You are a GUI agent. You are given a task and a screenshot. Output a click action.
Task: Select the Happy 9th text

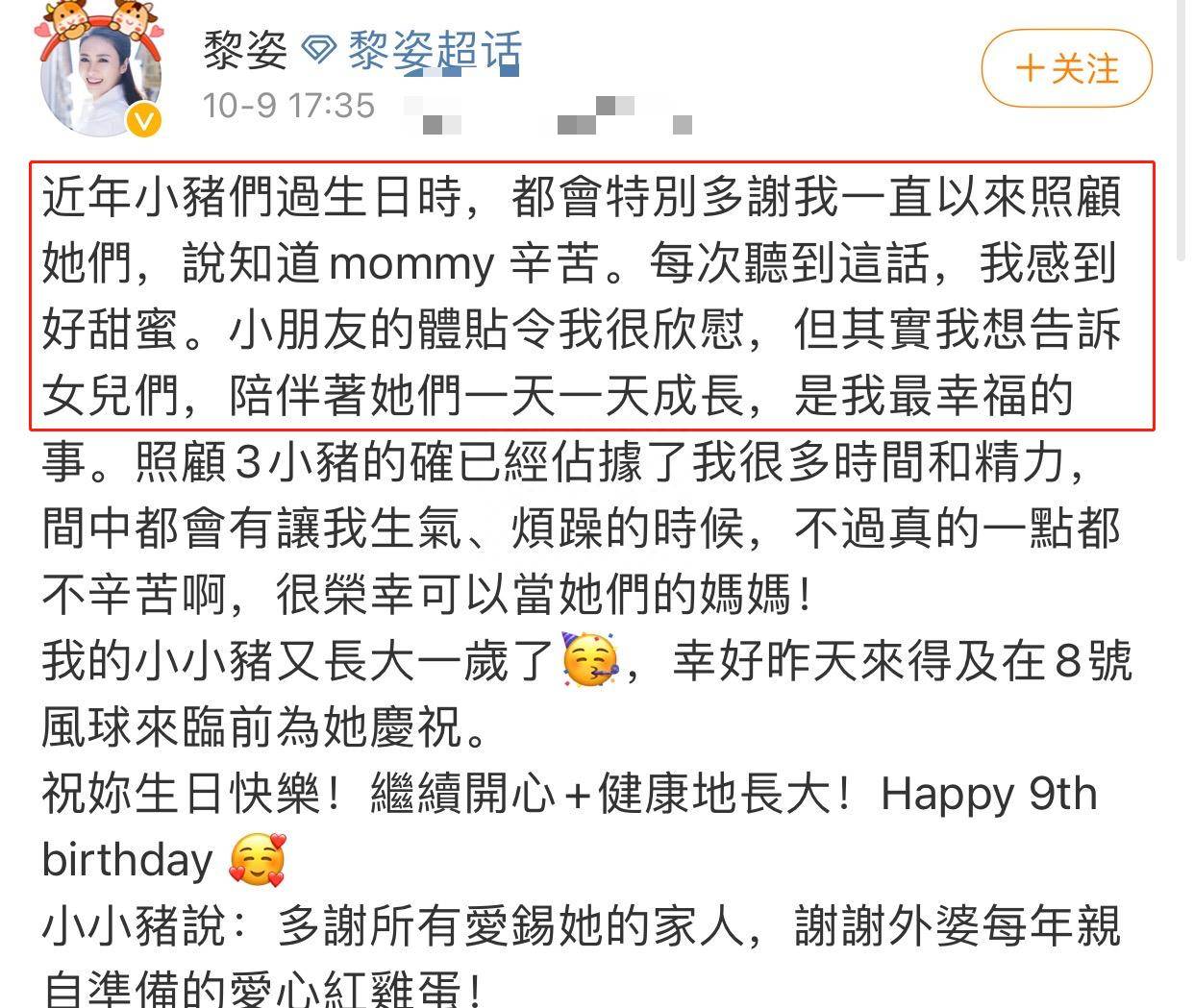(988, 795)
